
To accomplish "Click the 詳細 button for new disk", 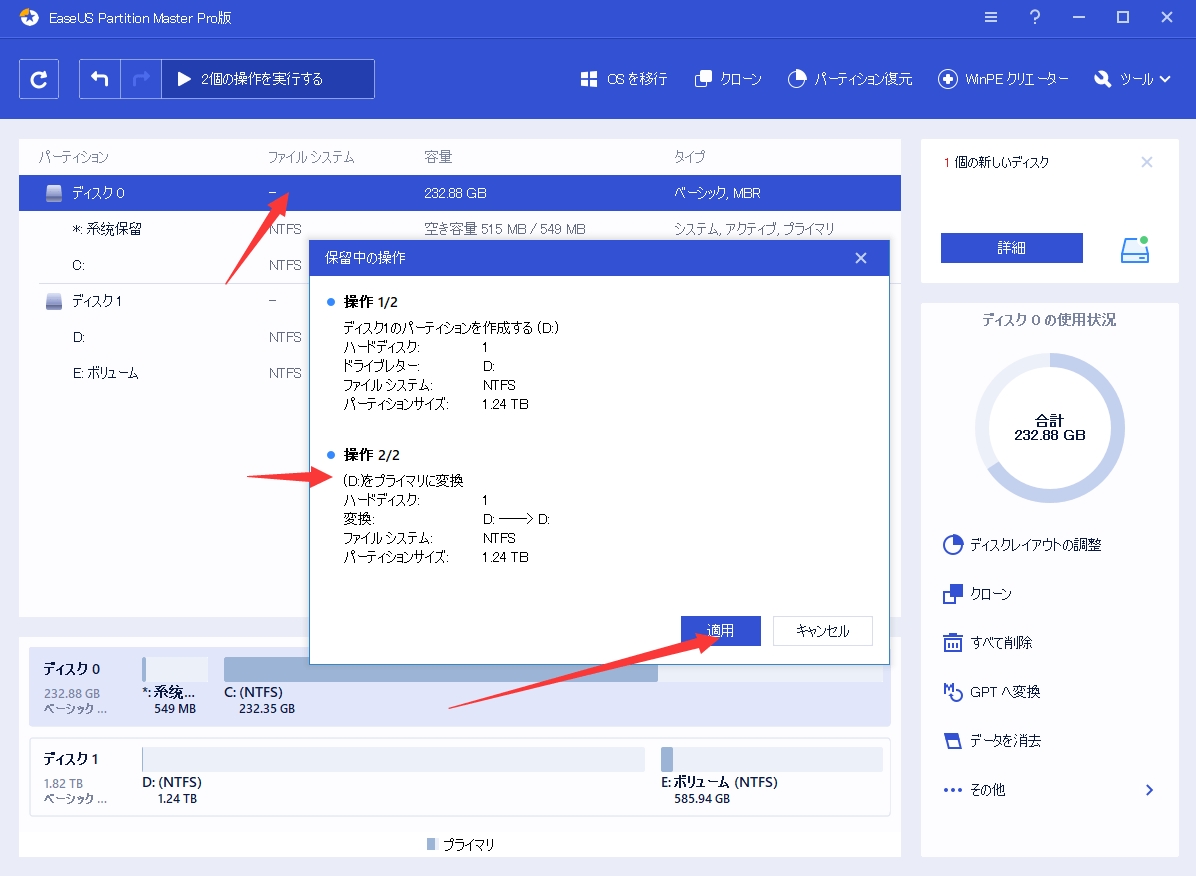I will (1011, 248).
